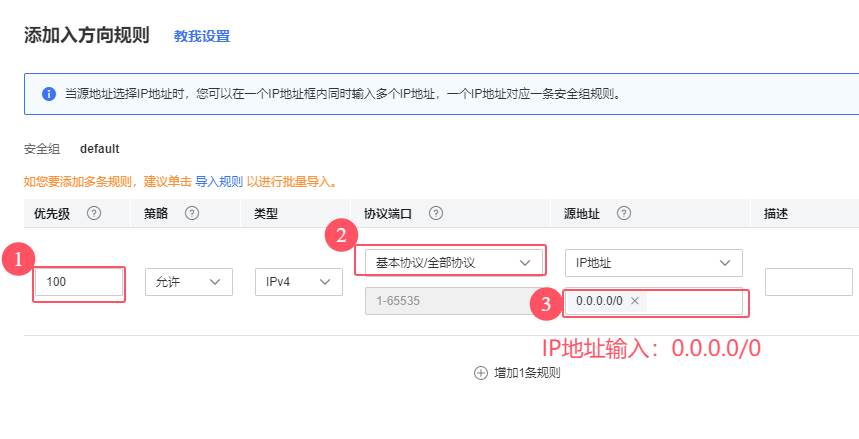Click the help icon next to 优先级

tap(94, 213)
